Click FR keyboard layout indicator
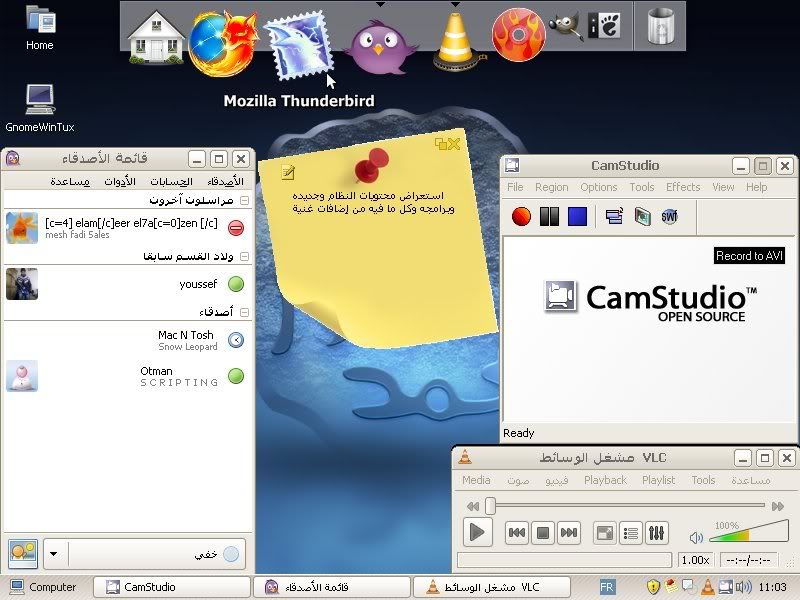 607,587
